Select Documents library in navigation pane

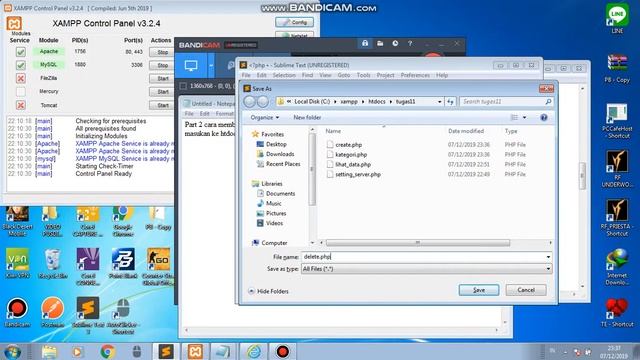(280, 193)
